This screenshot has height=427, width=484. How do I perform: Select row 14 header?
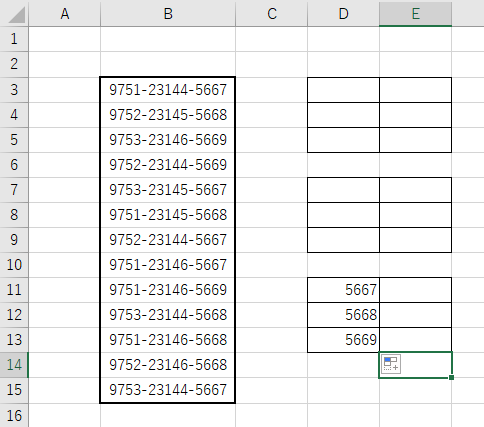[x=14, y=365]
